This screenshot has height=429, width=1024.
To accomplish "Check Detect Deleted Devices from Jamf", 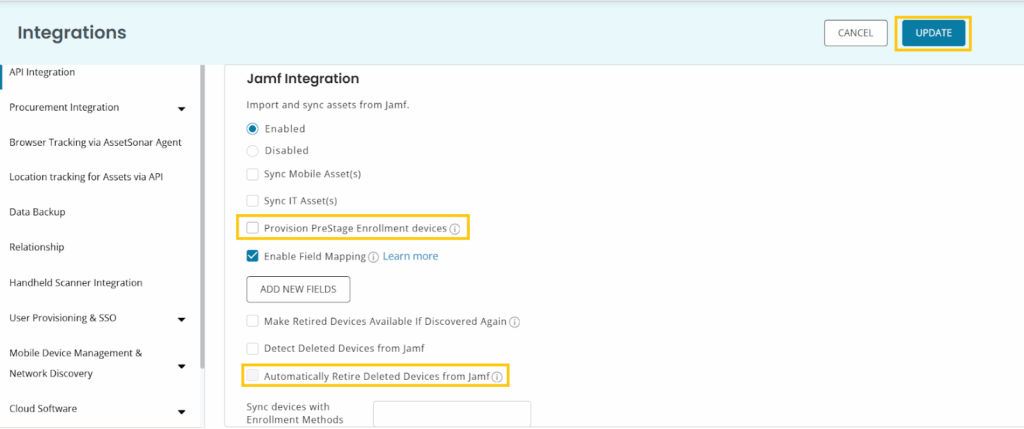I will pos(252,348).
